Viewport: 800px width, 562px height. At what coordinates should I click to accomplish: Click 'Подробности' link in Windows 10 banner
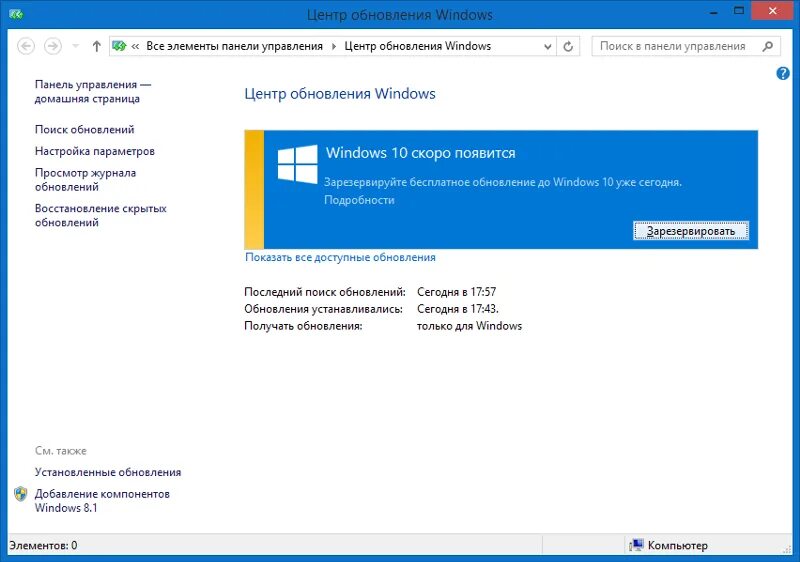pyautogui.click(x=359, y=200)
